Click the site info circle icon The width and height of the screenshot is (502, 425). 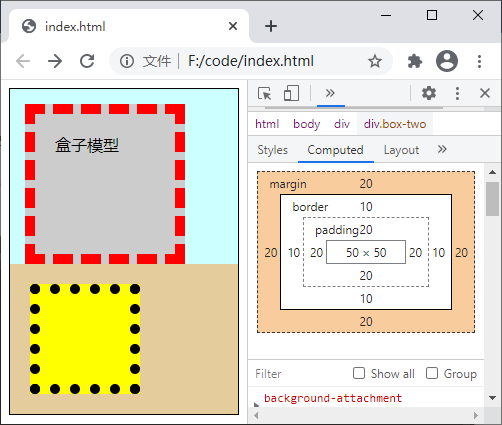coord(127,61)
